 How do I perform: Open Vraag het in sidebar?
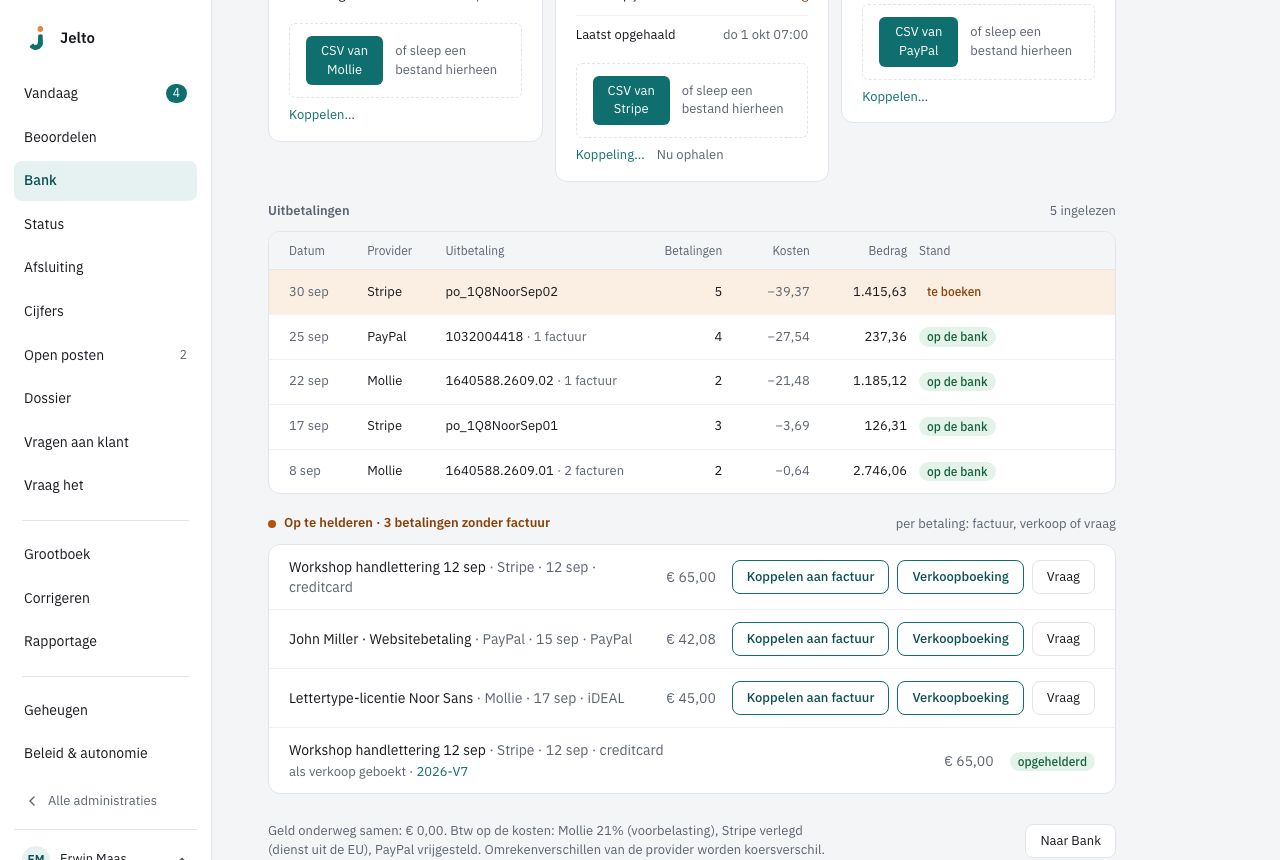[105, 485]
